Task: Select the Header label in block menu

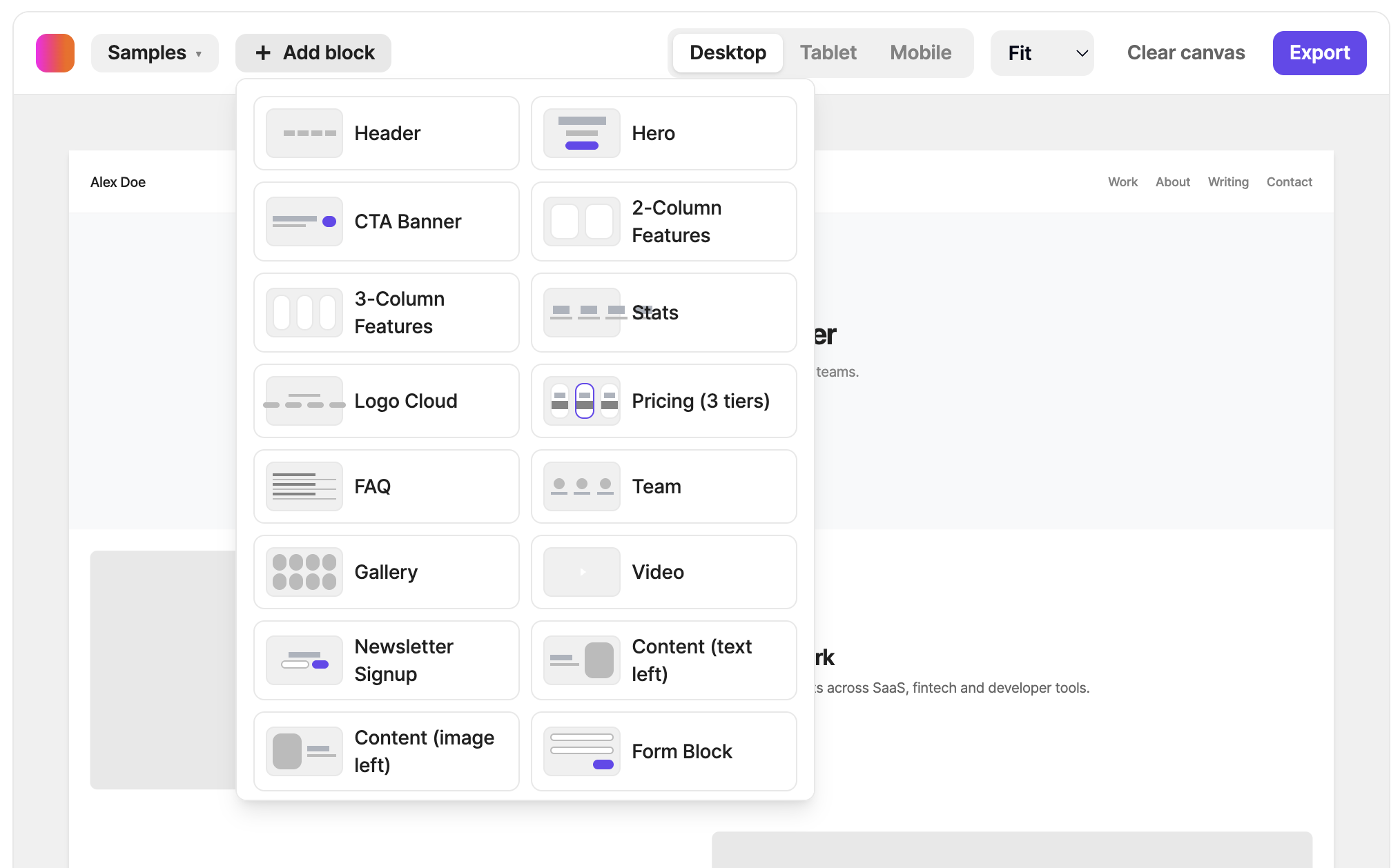Action: [387, 133]
